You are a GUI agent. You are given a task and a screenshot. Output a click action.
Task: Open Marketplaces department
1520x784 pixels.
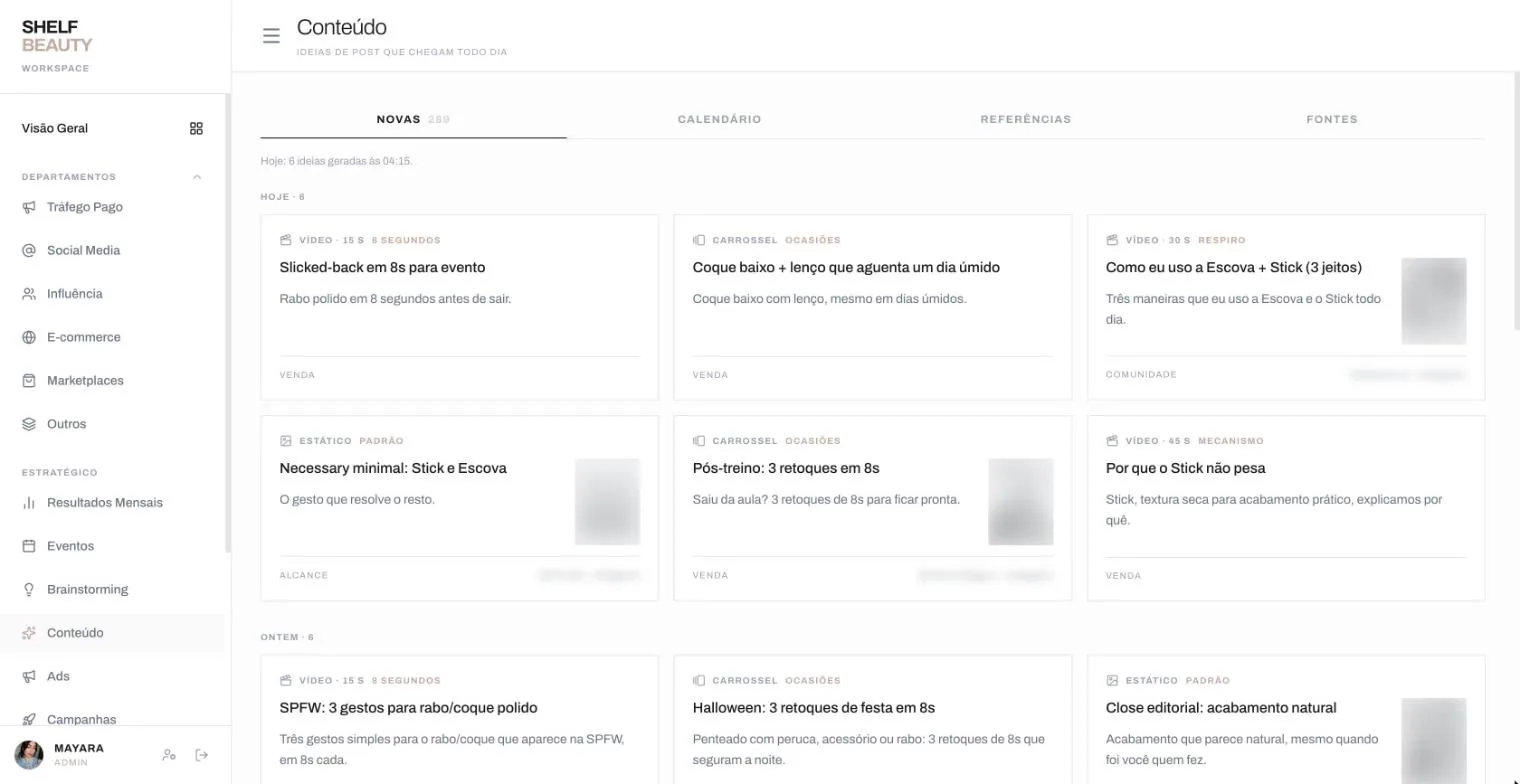[x=112, y=381]
